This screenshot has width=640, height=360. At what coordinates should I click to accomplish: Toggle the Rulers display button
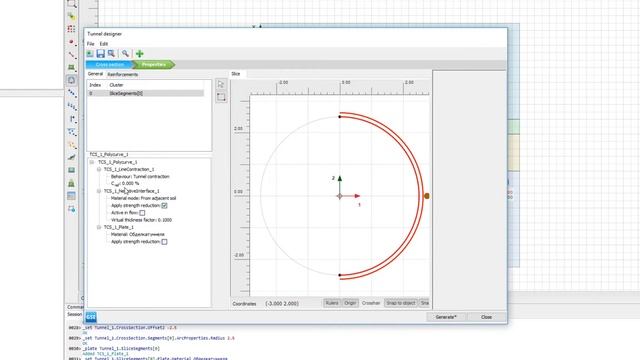pos(332,303)
